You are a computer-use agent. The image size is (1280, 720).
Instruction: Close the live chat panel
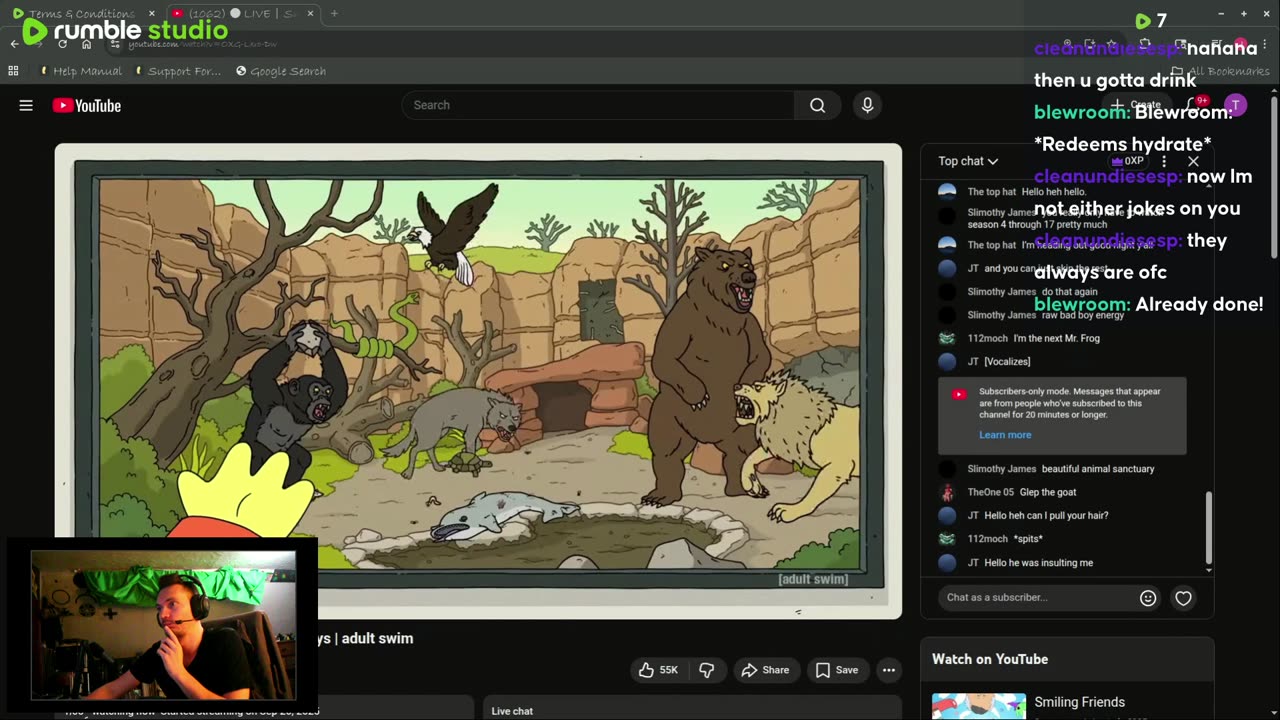(1193, 161)
